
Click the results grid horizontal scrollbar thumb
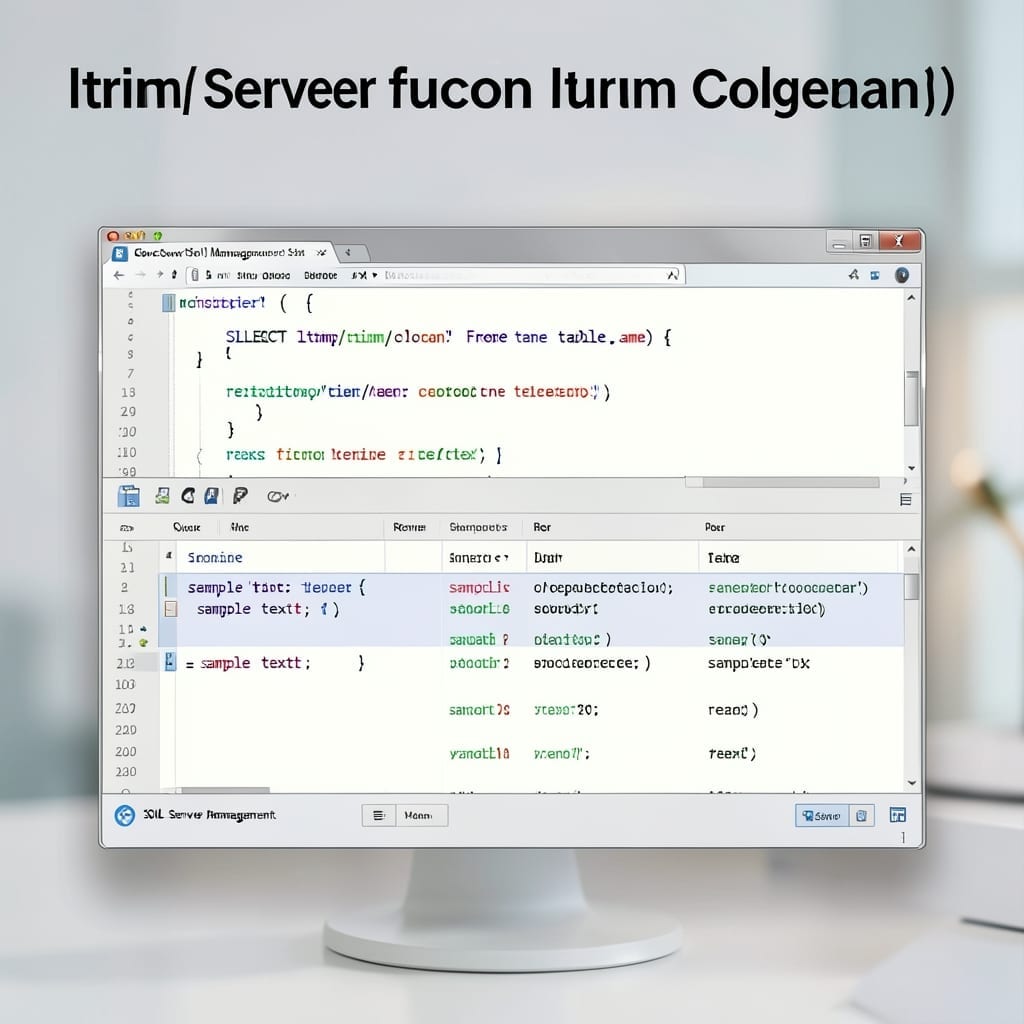point(225,790)
